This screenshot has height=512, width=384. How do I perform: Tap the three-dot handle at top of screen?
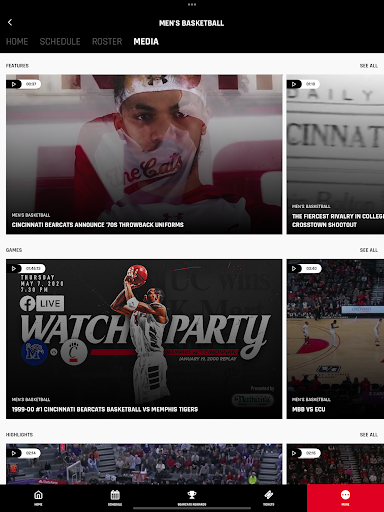tap(192, 4)
